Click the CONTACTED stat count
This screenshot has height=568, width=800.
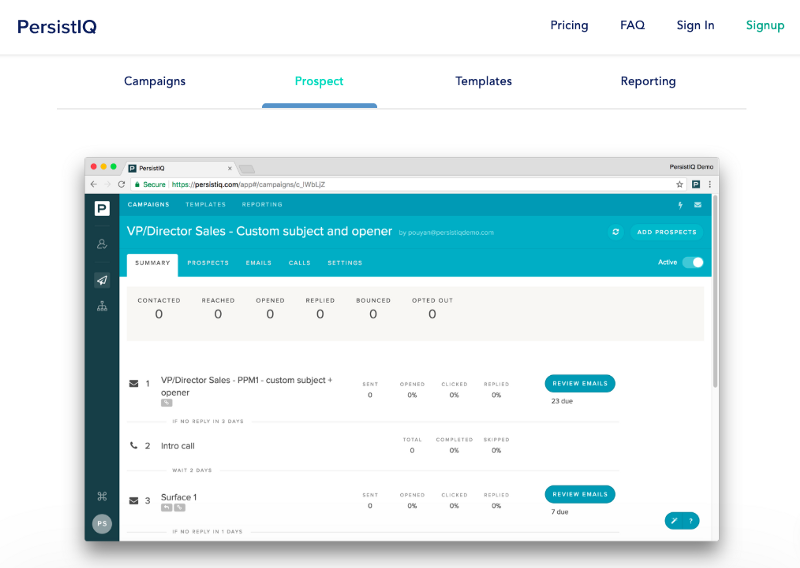coord(159,314)
